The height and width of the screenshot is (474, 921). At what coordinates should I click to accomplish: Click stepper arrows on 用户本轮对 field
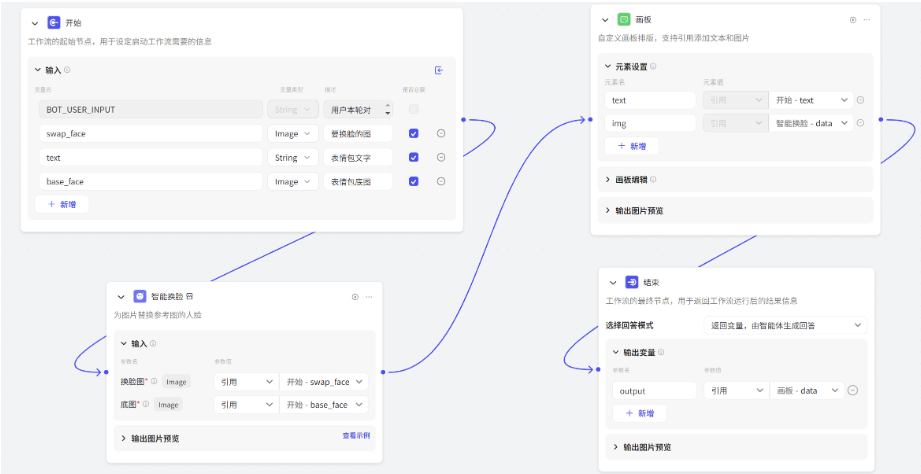[387, 109]
